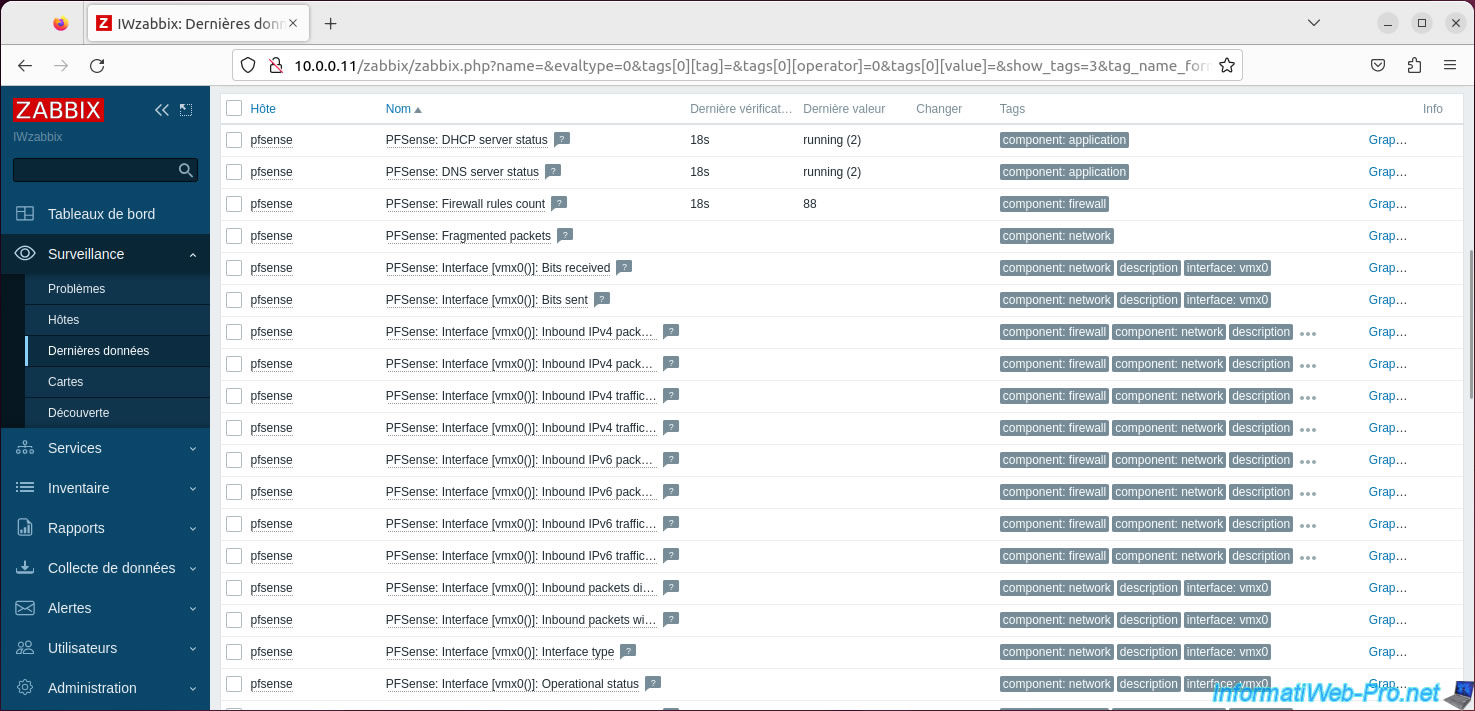Click the Inventaire list icon
The height and width of the screenshot is (711, 1475).
click(x=25, y=488)
